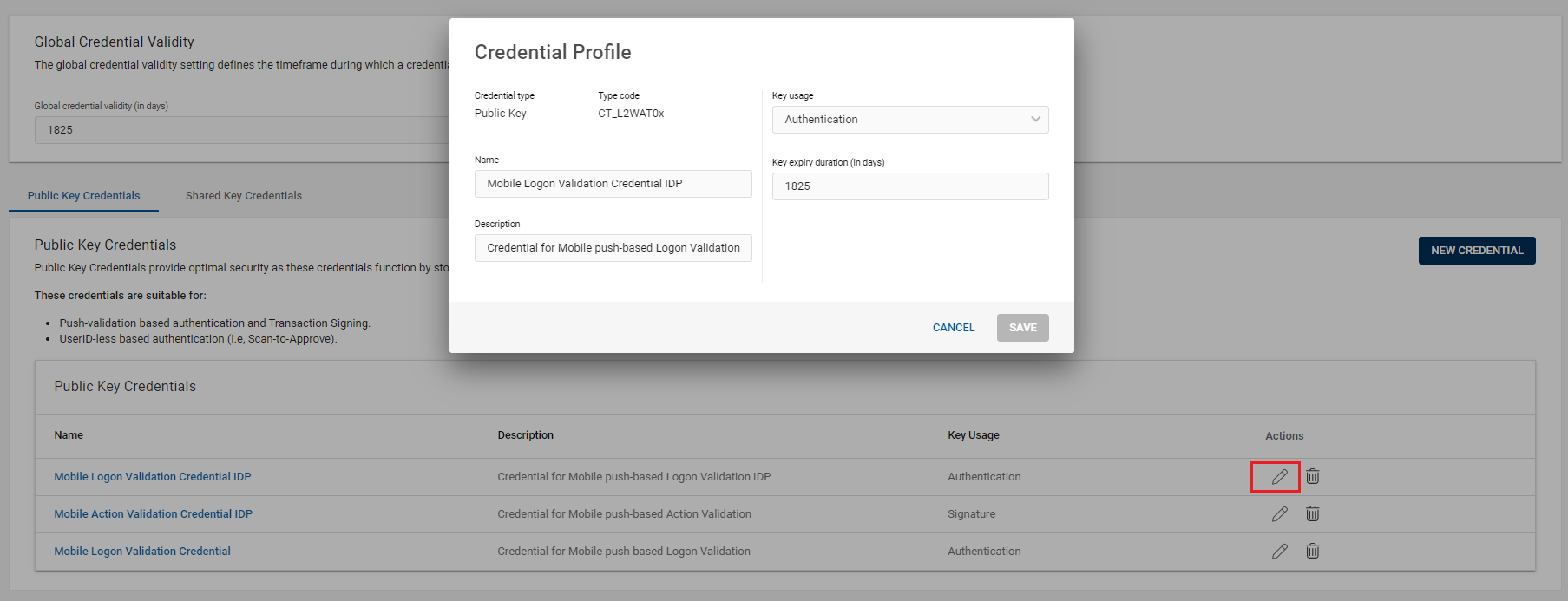
Task: Switch to Shared Key Credentials tab
Action: click(x=243, y=196)
